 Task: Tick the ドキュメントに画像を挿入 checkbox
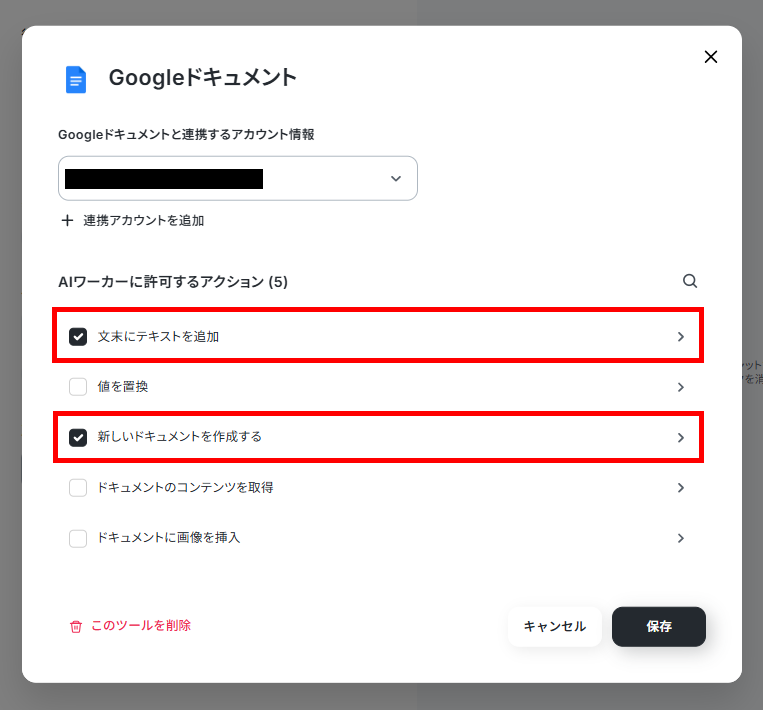click(x=78, y=538)
